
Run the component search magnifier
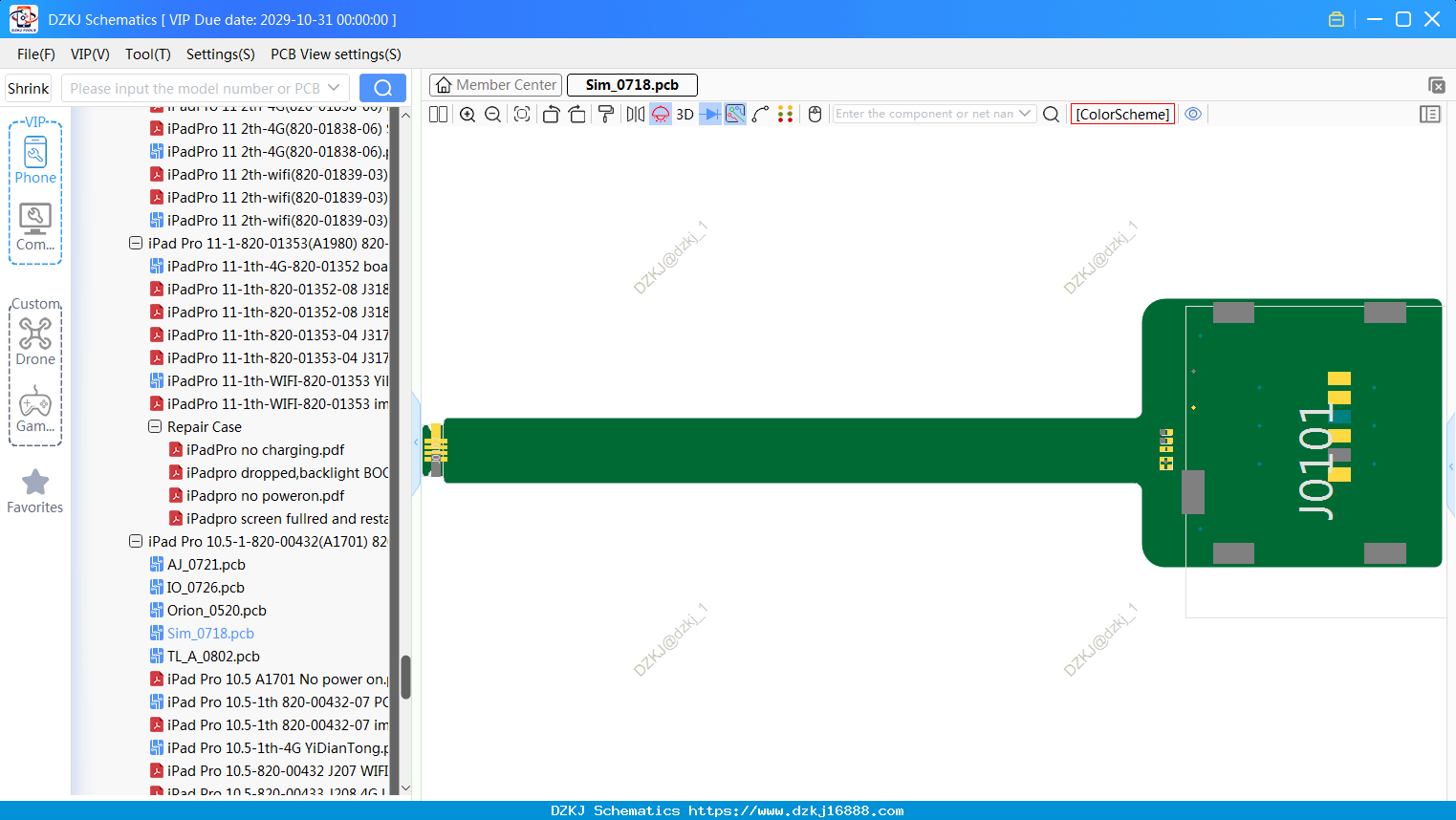pos(1051,114)
